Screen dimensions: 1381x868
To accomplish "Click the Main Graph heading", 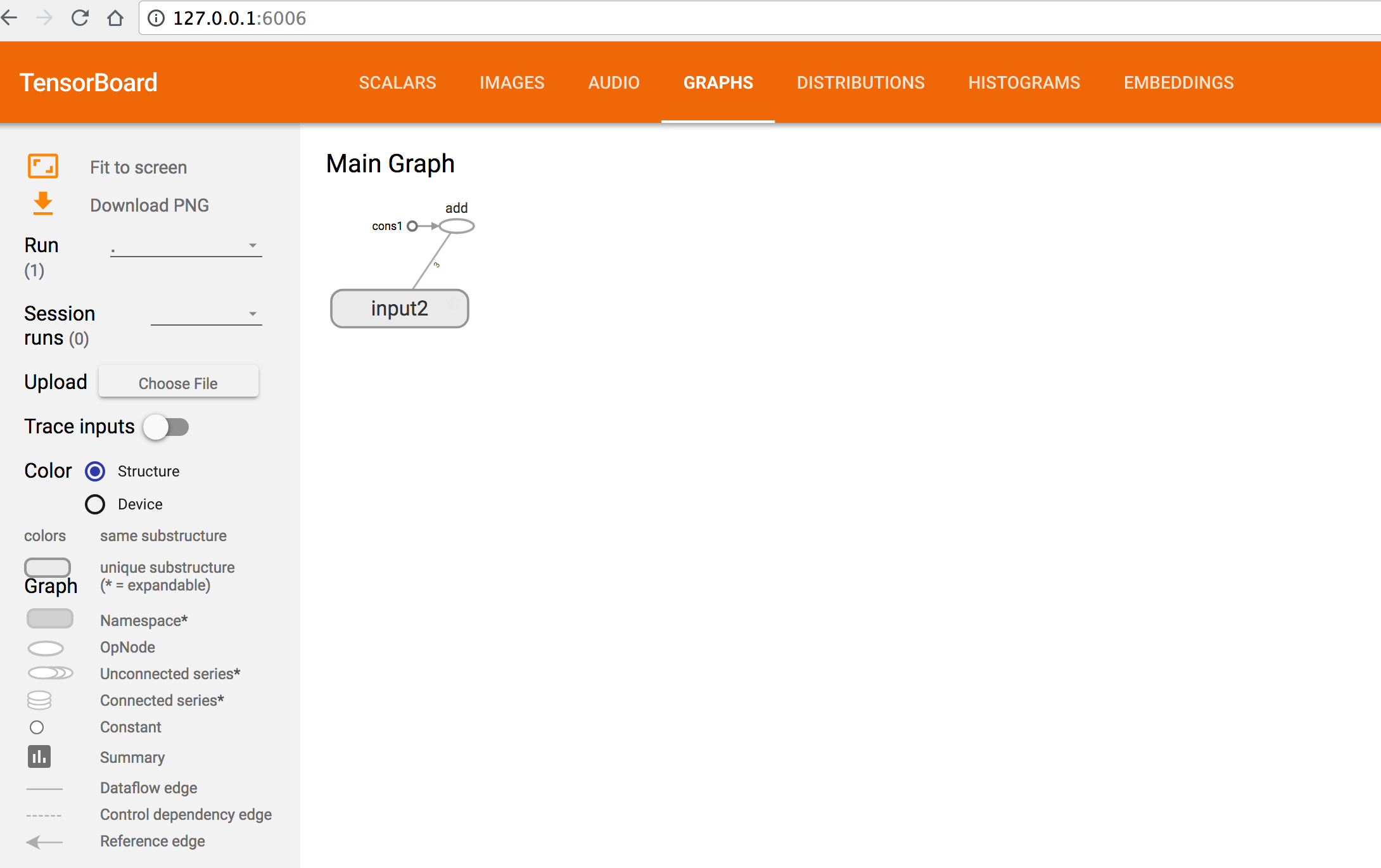I will coord(391,163).
